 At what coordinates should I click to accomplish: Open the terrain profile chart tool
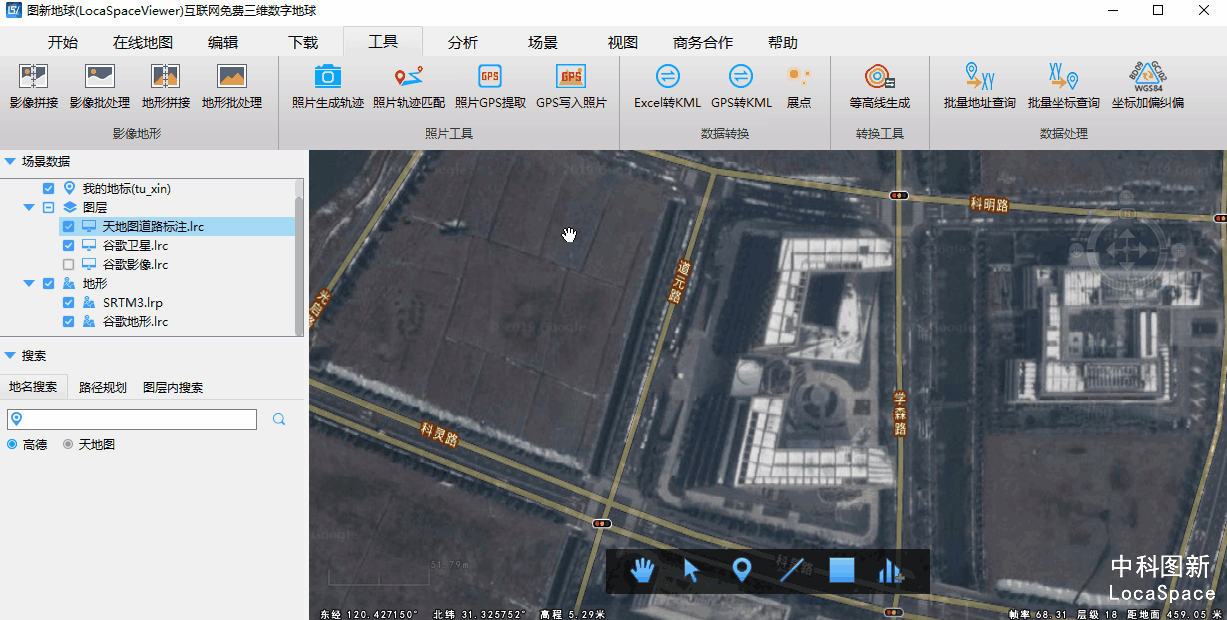(x=890, y=571)
